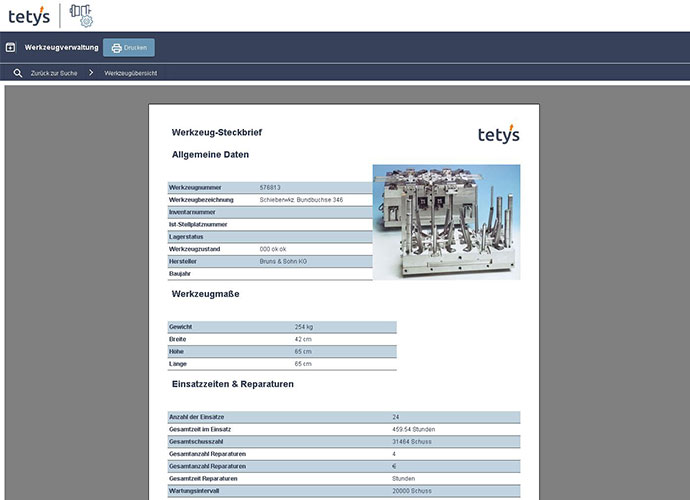Select the Hersteller label
This screenshot has width=690, height=500.
point(183,261)
